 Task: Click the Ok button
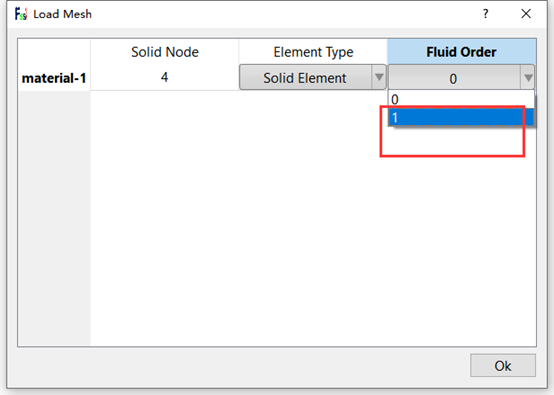click(x=503, y=365)
